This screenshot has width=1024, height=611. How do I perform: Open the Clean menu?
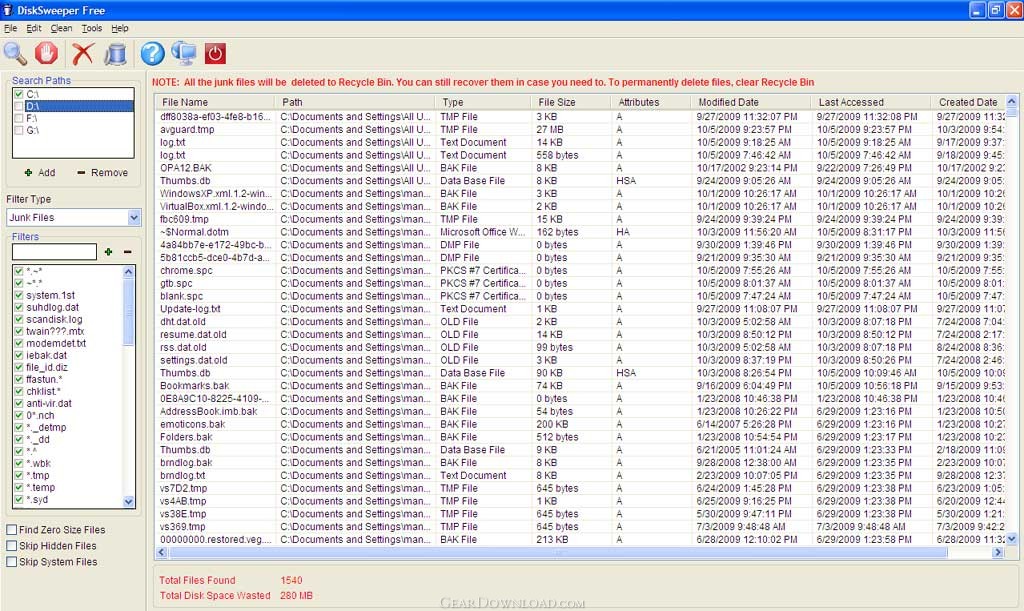tap(61, 28)
